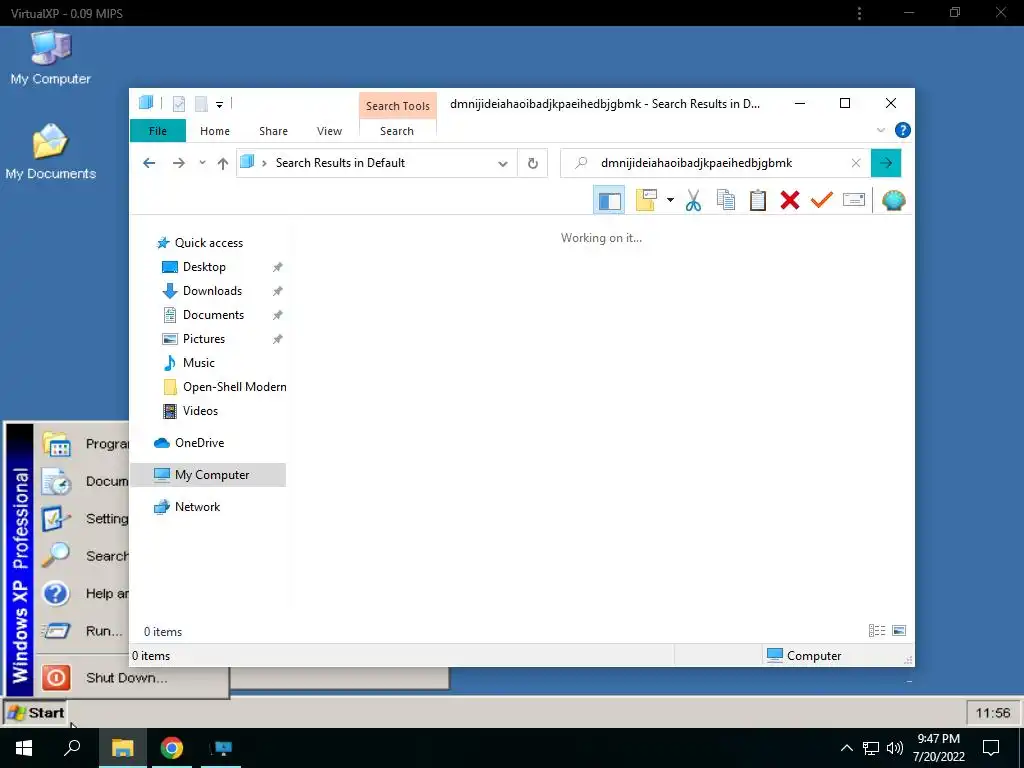
Task: Open Downloads in the navigation pane
Action: point(212,291)
